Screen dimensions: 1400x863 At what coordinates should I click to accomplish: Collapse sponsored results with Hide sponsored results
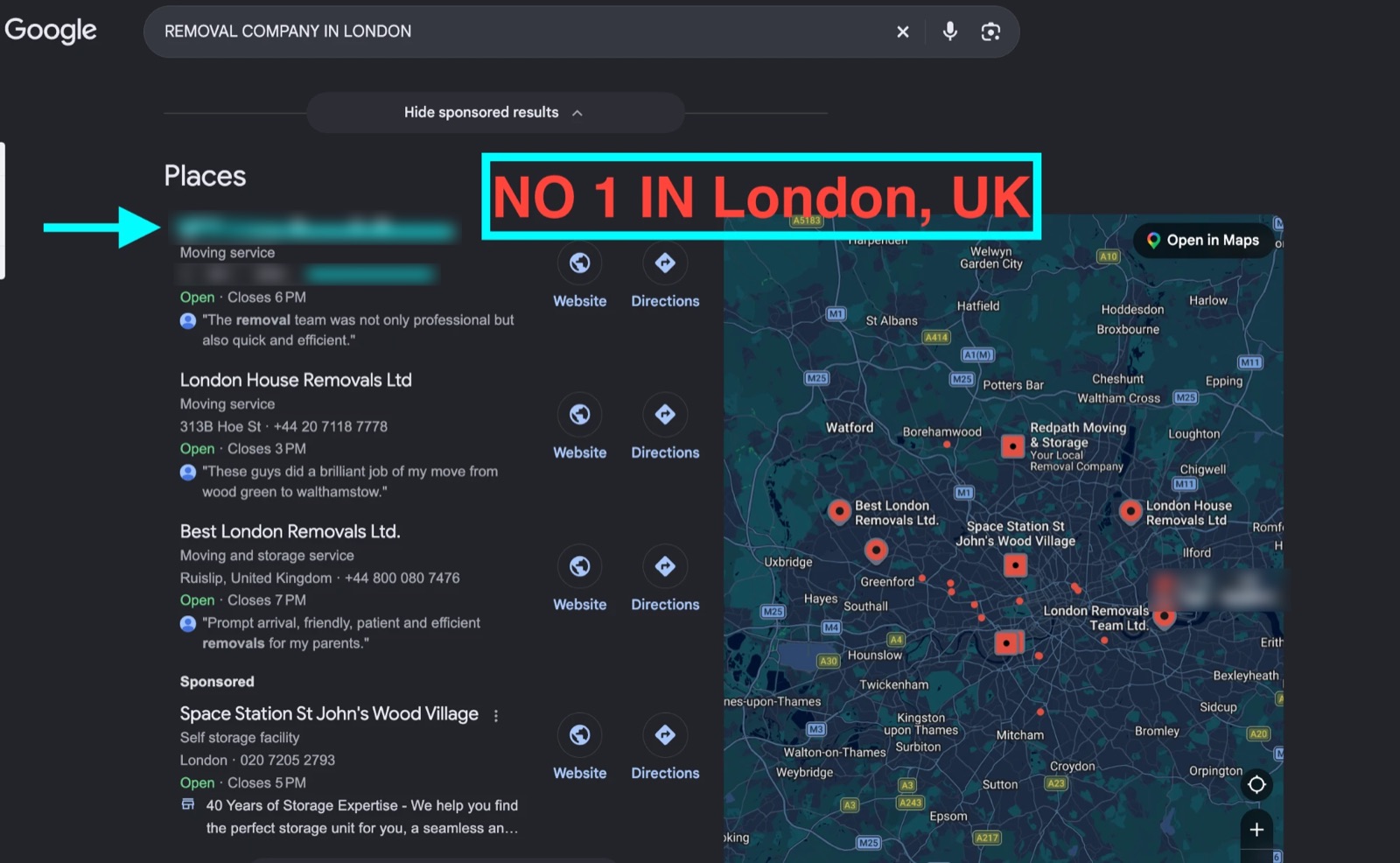494,112
